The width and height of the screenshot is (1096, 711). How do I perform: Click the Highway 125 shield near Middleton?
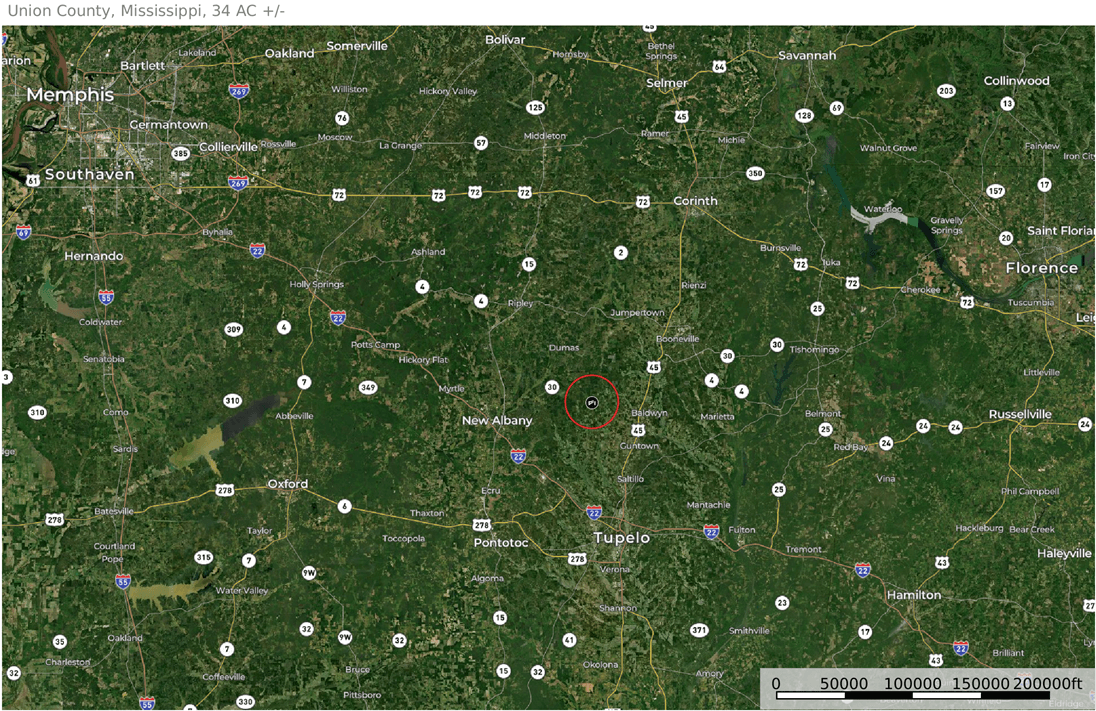(536, 107)
